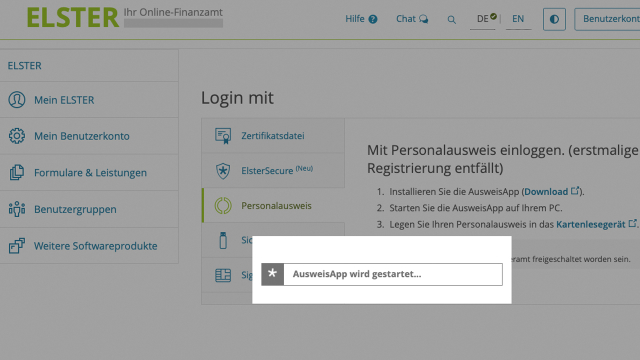This screenshot has height=360, width=640.
Task: Open the Hilfe help link
Action: (361, 19)
